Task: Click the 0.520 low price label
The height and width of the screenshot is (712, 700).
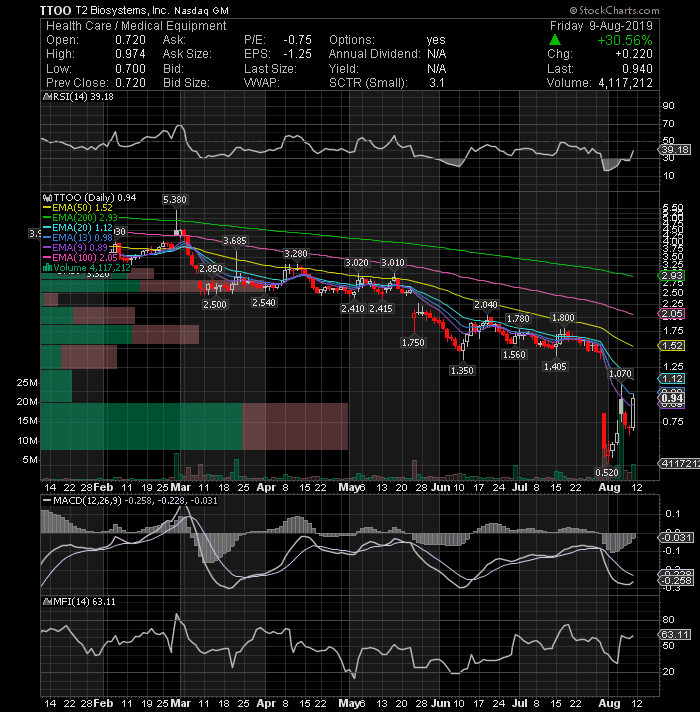Action: tap(607, 472)
